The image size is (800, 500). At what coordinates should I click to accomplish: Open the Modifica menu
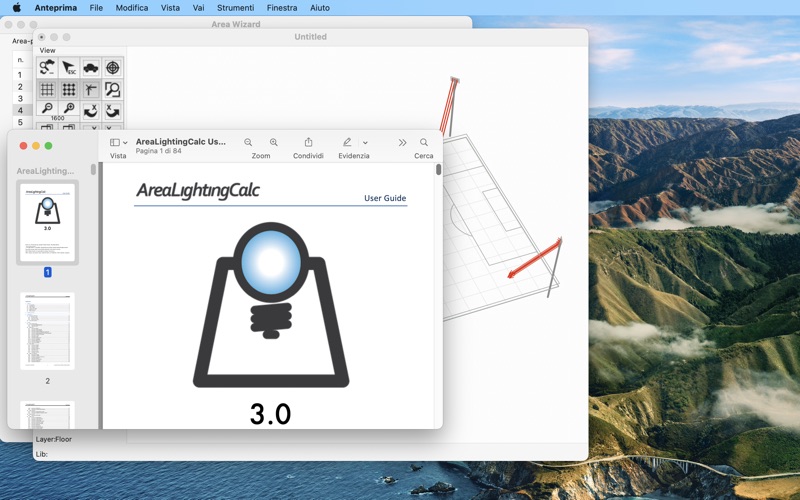(132, 8)
